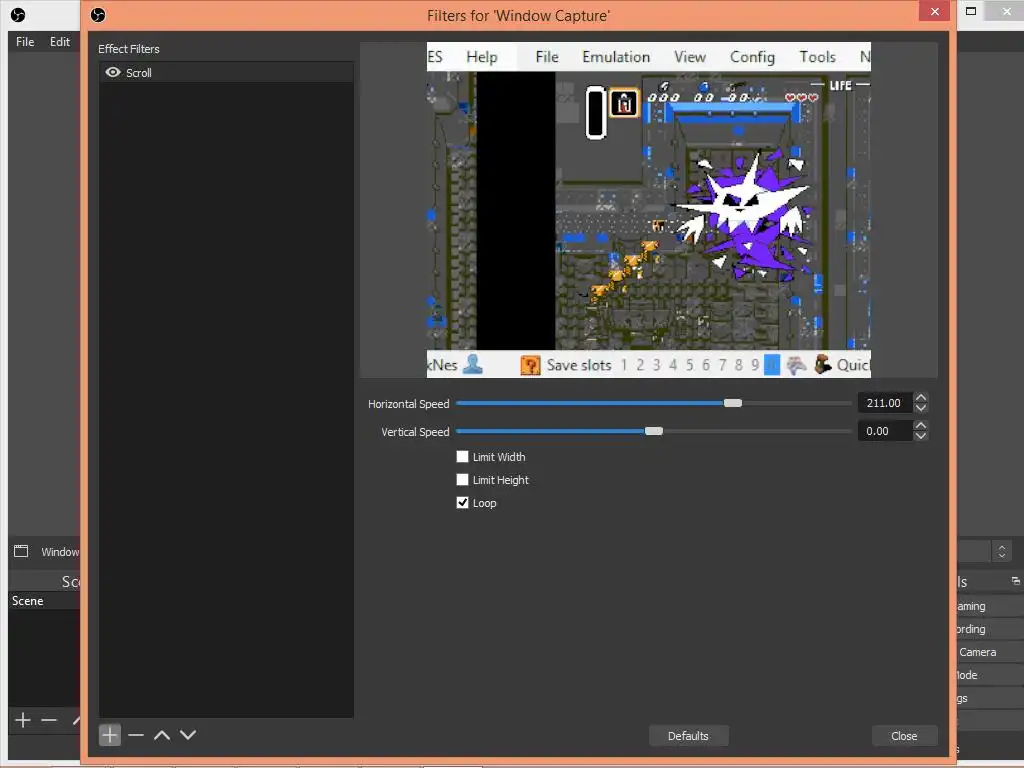Maximize the OBS main window
This screenshot has height=768, width=1024.
pos(971,11)
